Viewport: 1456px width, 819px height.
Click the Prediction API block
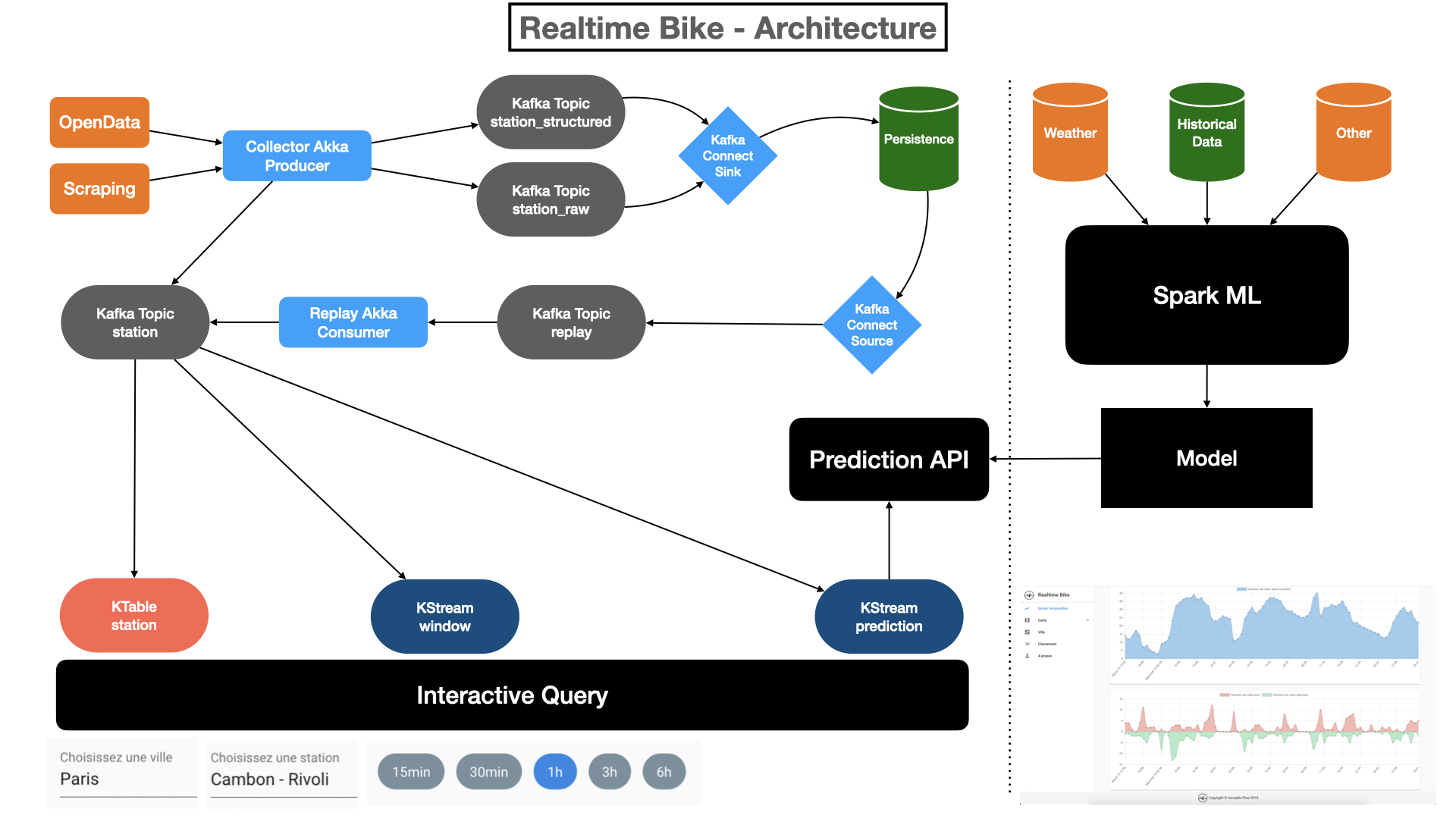889,460
